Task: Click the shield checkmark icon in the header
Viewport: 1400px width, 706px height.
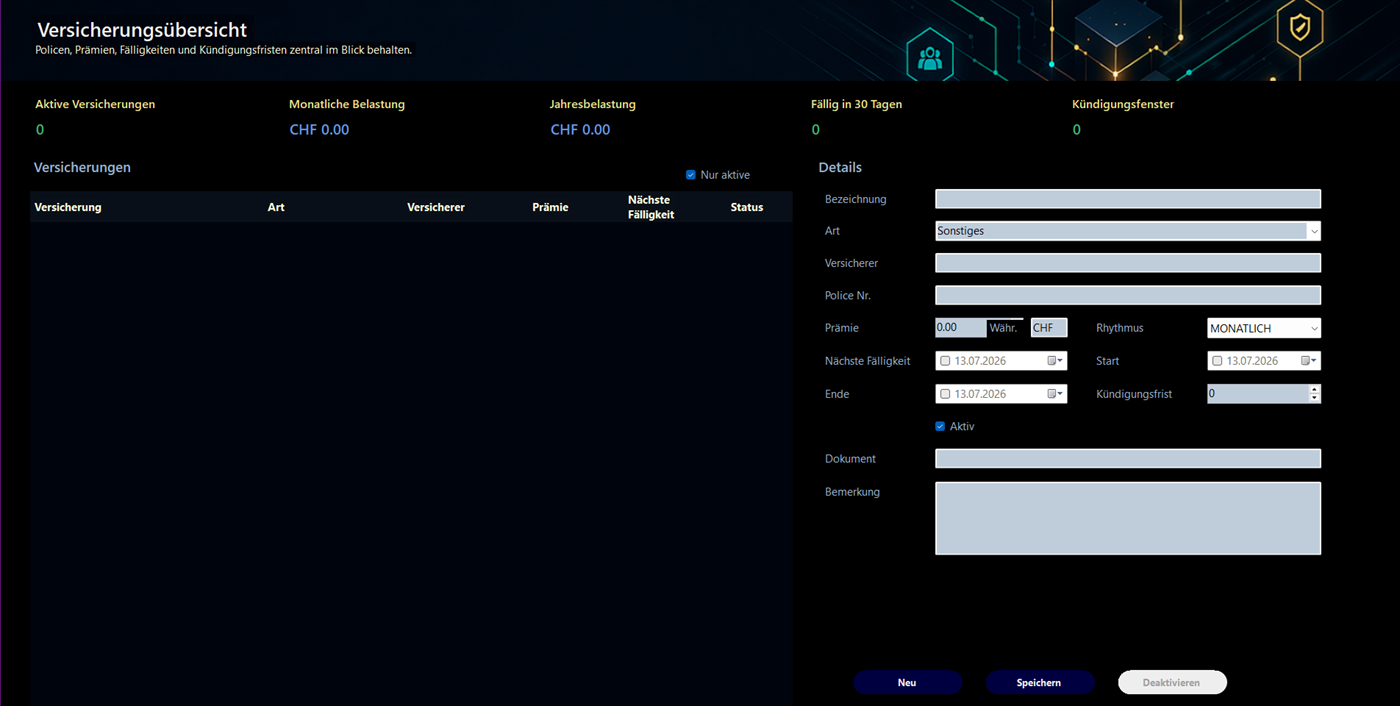Action: coord(1299,27)
